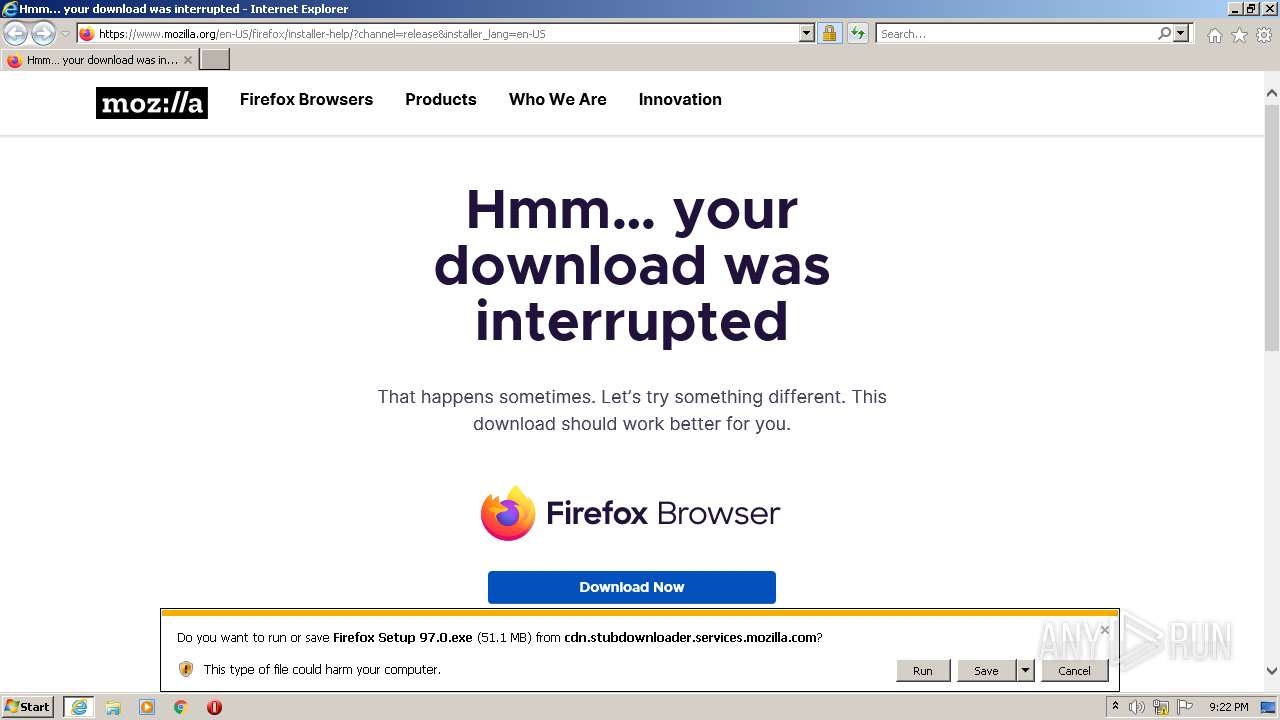Expand the address bar autocomplete dropdown arrow
The image size is (1280, 720).
807,34
